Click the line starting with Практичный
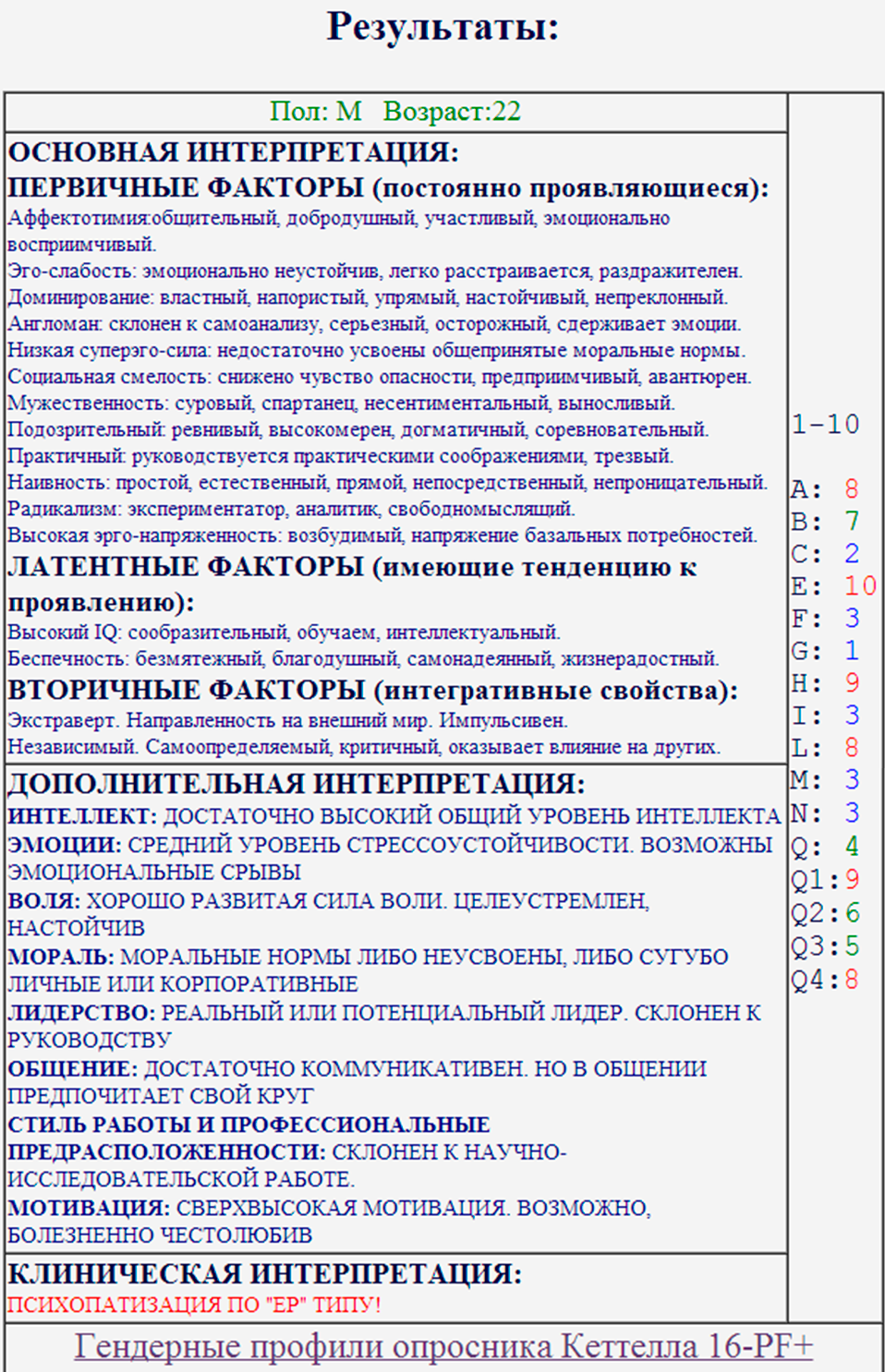The image size is (885, 1372). coord(341,456)
